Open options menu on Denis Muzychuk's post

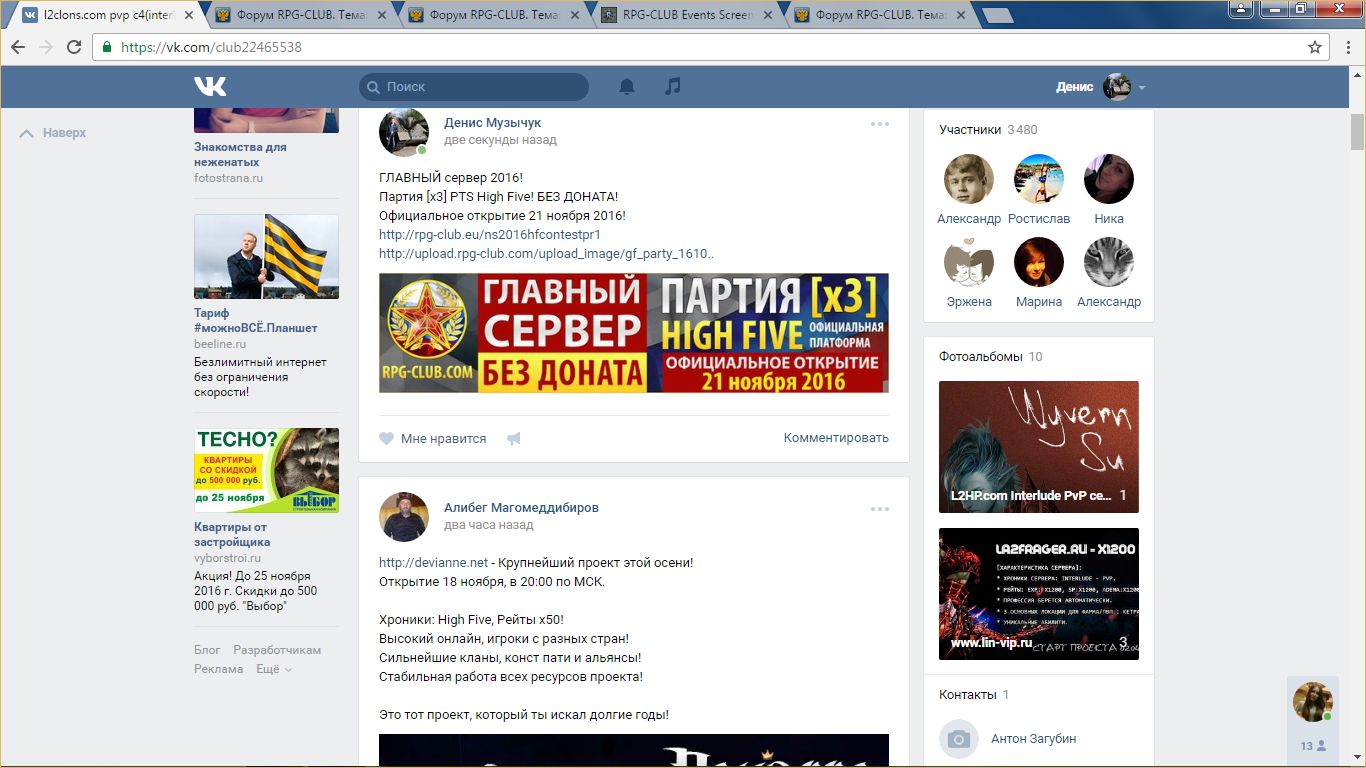[879, 124]
